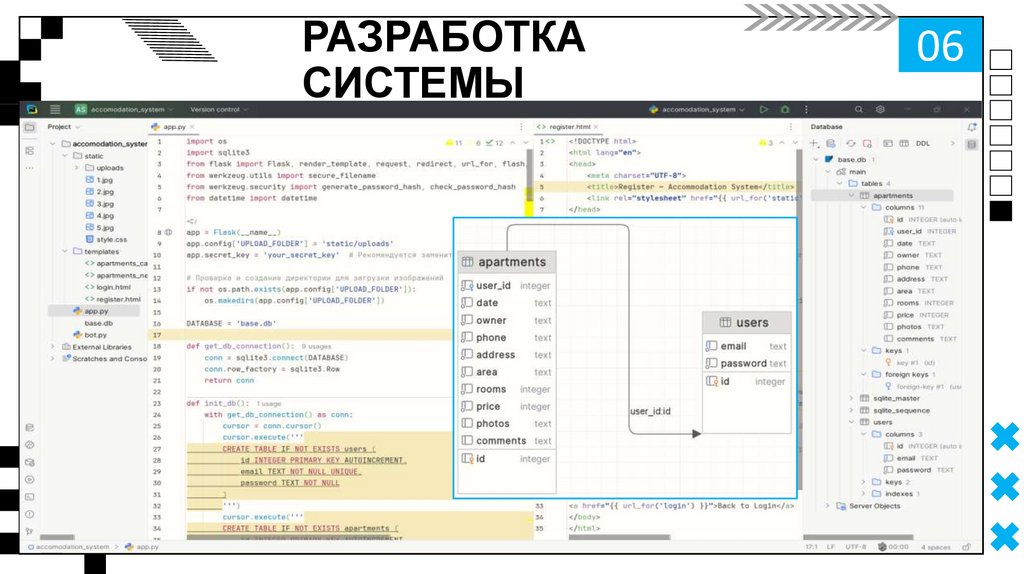Show more tool windows ellipsis in left stripe
The image size is (1024, 574).
[29, 168]
